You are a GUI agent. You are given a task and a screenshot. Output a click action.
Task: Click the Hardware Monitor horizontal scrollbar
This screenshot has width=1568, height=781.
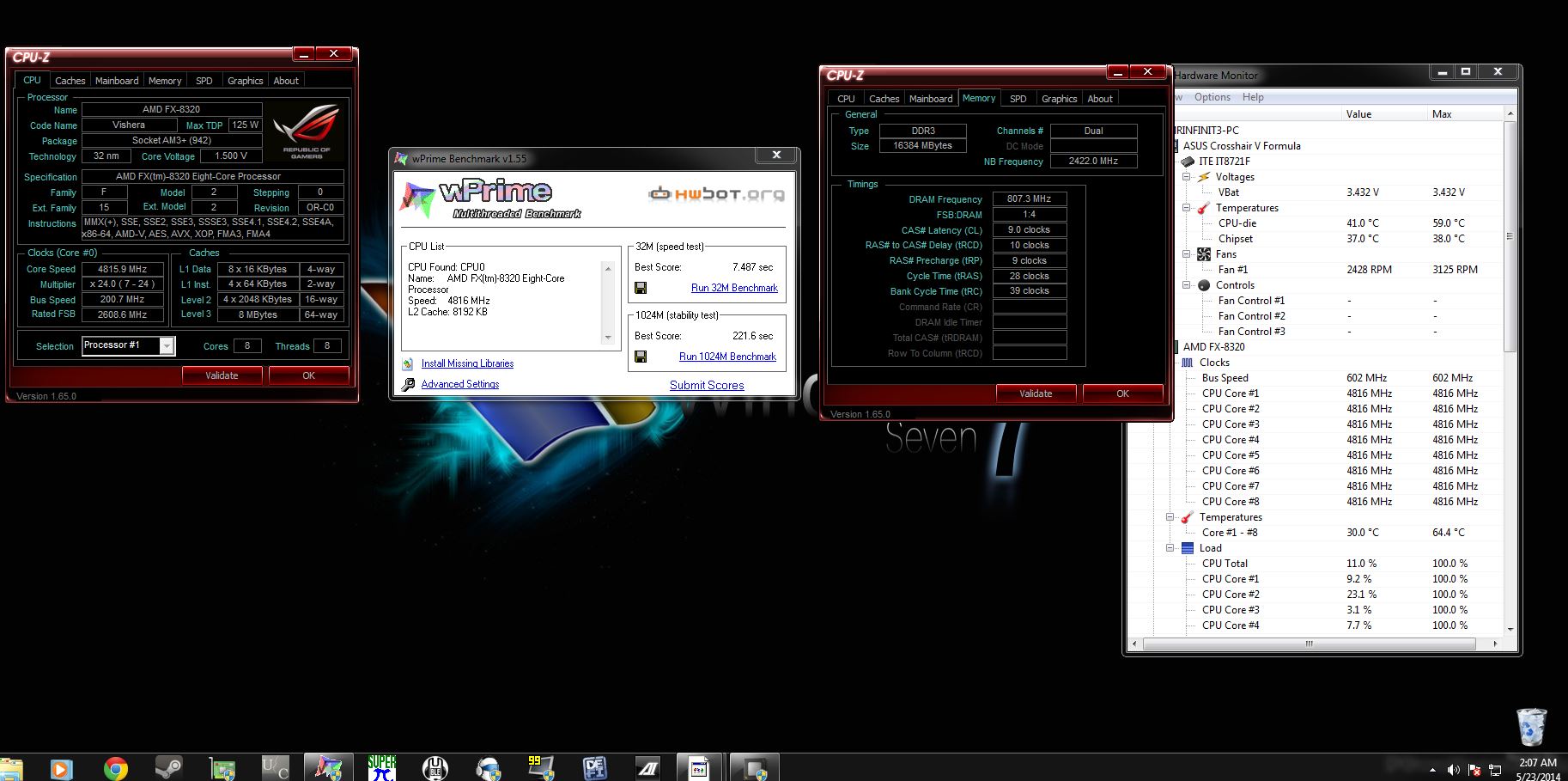click(1309, 644)
